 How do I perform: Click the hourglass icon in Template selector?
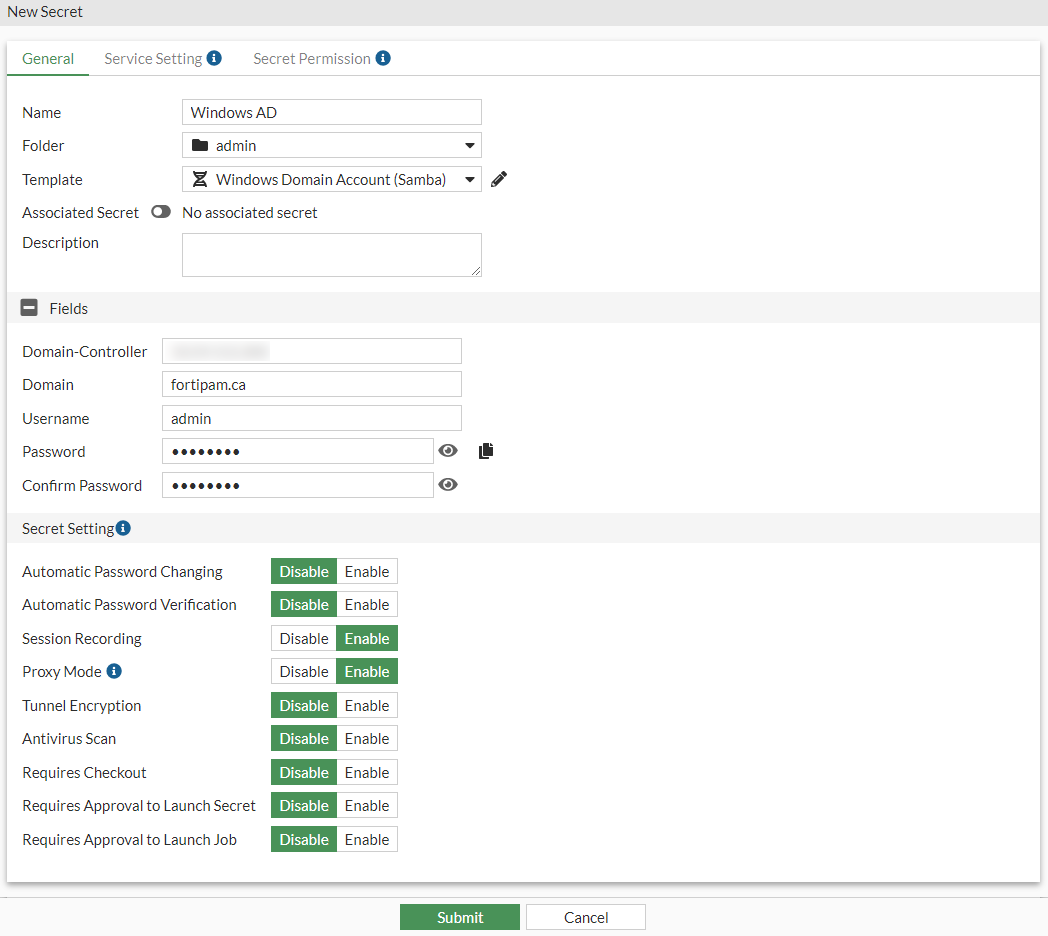pyautogui.click(x=202, y=179)
